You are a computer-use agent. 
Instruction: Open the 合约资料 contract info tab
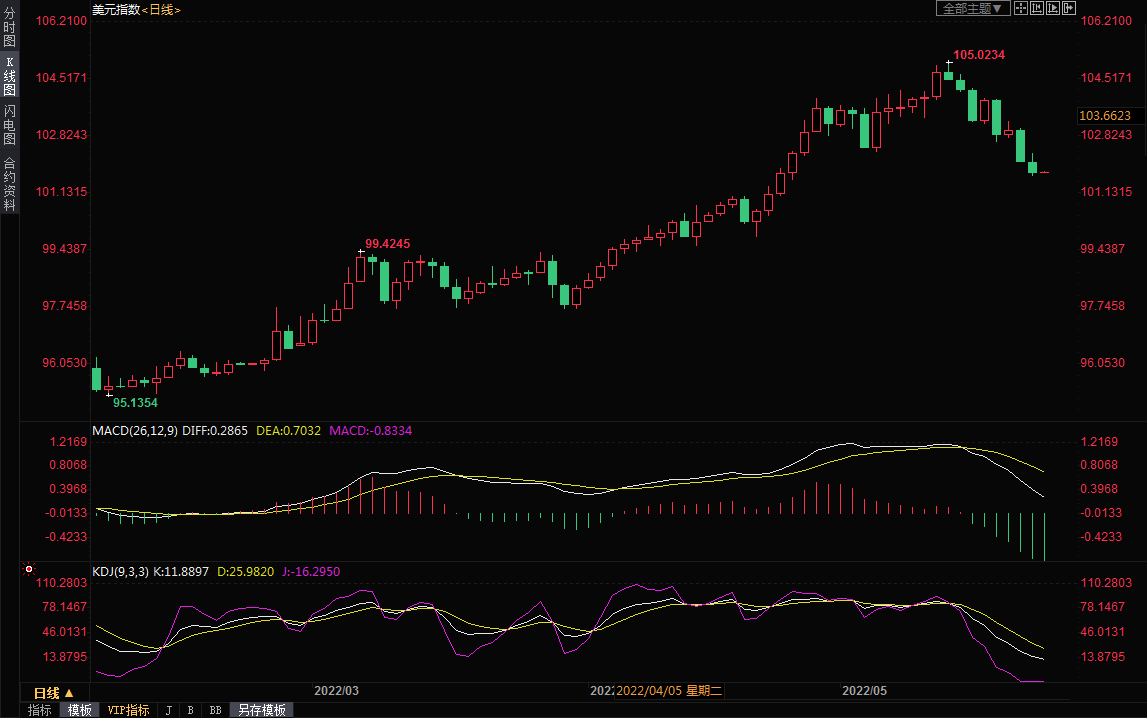coord(9,183)
